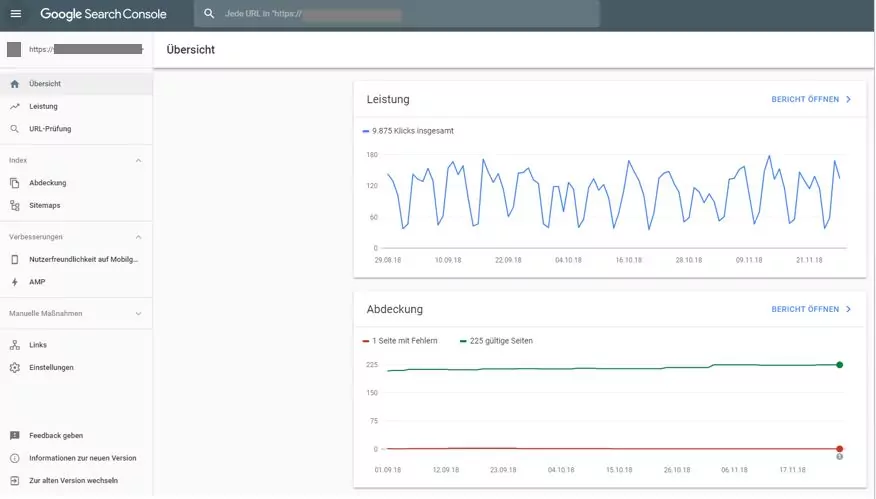876x499 pixels.
Task: Click the red endpoint dot on coverage chart
Action: click(x=840, y=449)
